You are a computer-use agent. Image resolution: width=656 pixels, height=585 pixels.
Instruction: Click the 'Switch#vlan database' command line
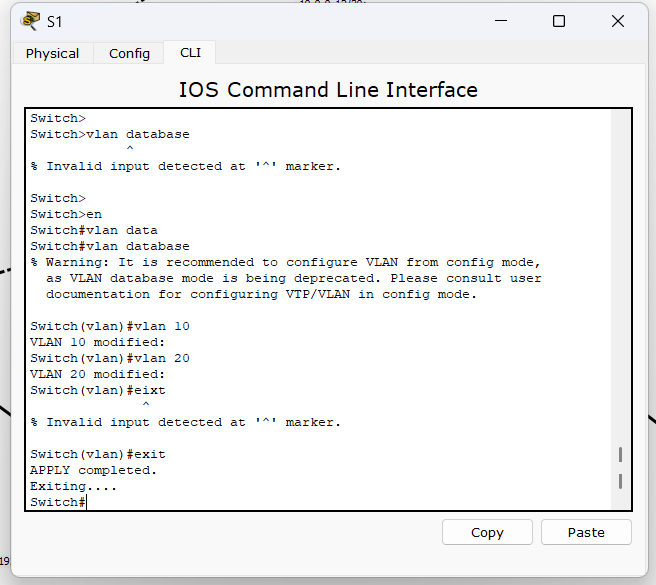(x=110, y=246)
